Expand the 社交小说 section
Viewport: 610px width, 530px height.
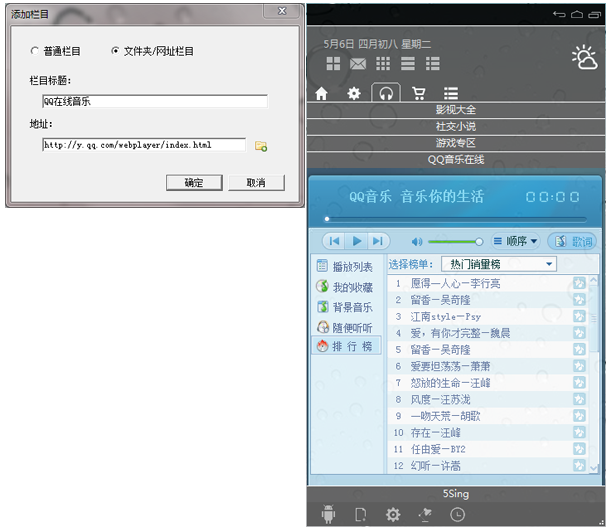click(456, 126)
